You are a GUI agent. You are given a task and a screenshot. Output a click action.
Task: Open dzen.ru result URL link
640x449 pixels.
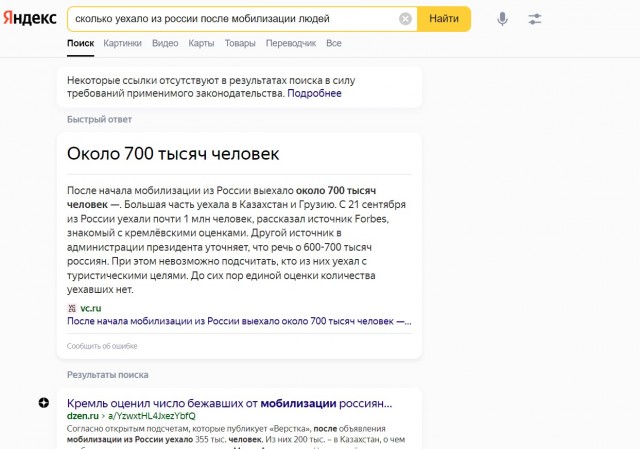[131, 416]
